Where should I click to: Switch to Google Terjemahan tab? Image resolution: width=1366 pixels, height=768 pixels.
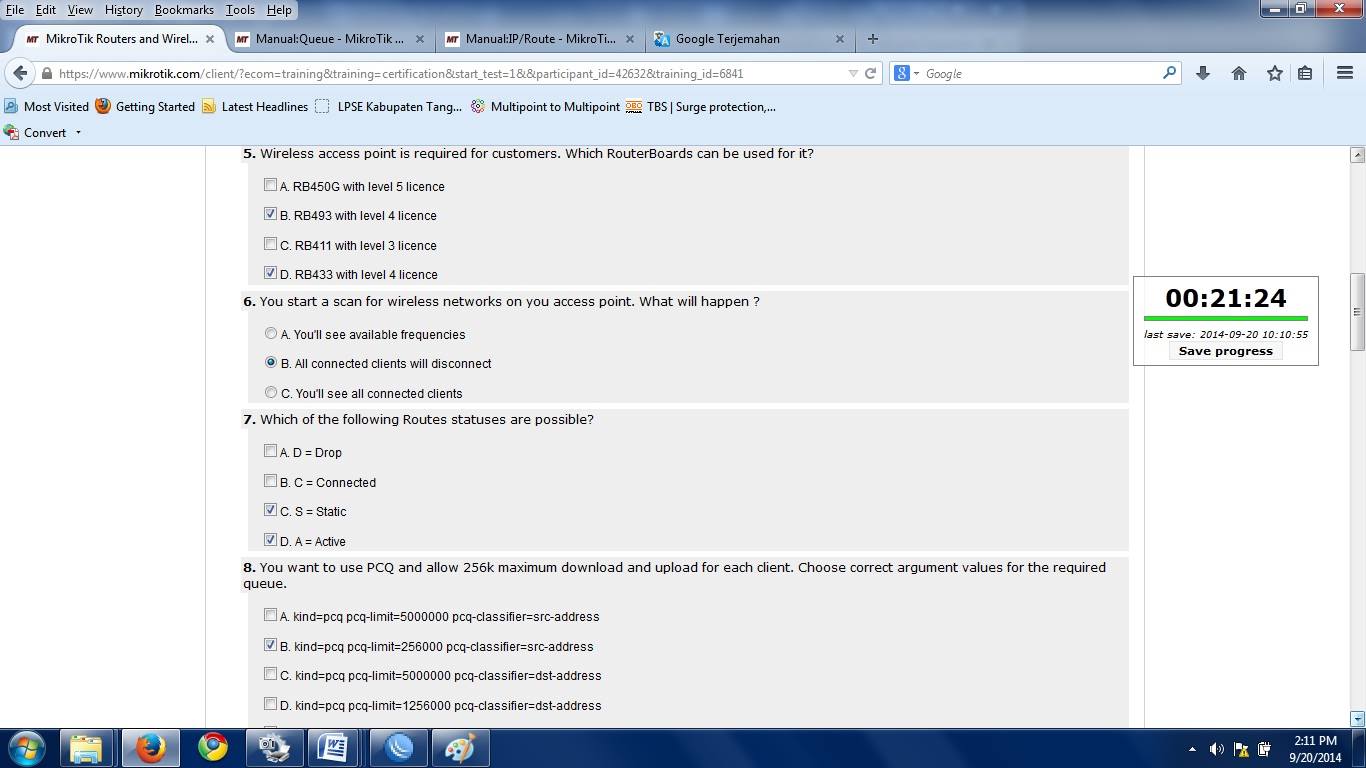[750, 39]
